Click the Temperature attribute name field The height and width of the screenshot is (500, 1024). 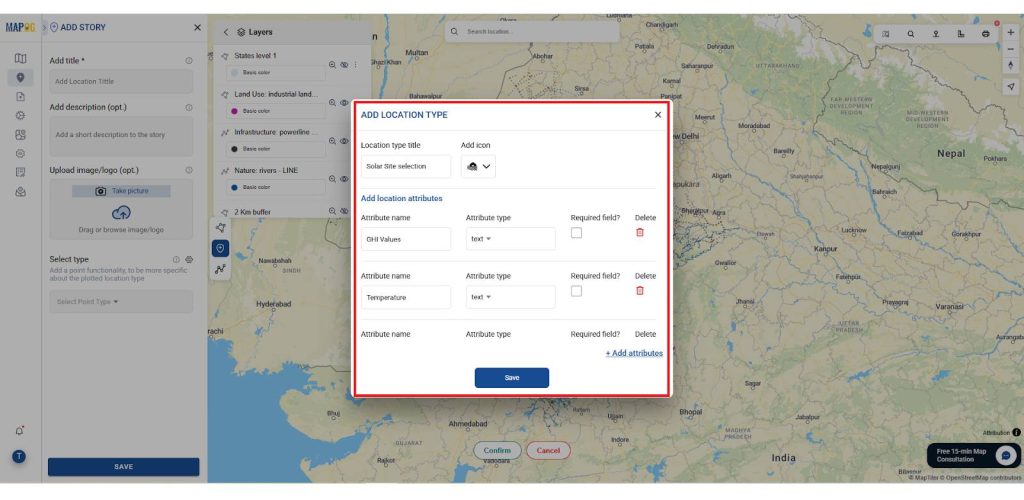[x=406, y=297]
